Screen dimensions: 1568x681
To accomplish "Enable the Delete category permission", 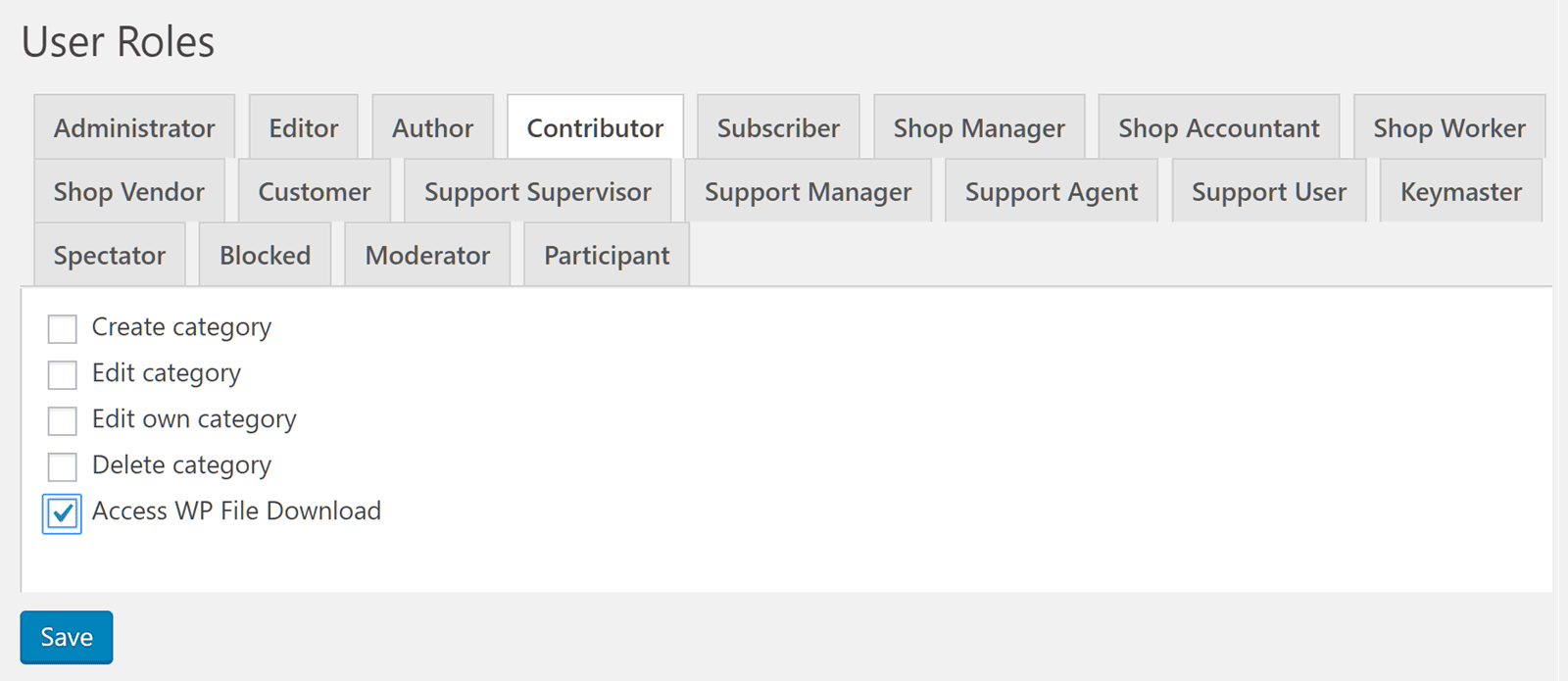I will pyautogui.click(x=63, y=466).
